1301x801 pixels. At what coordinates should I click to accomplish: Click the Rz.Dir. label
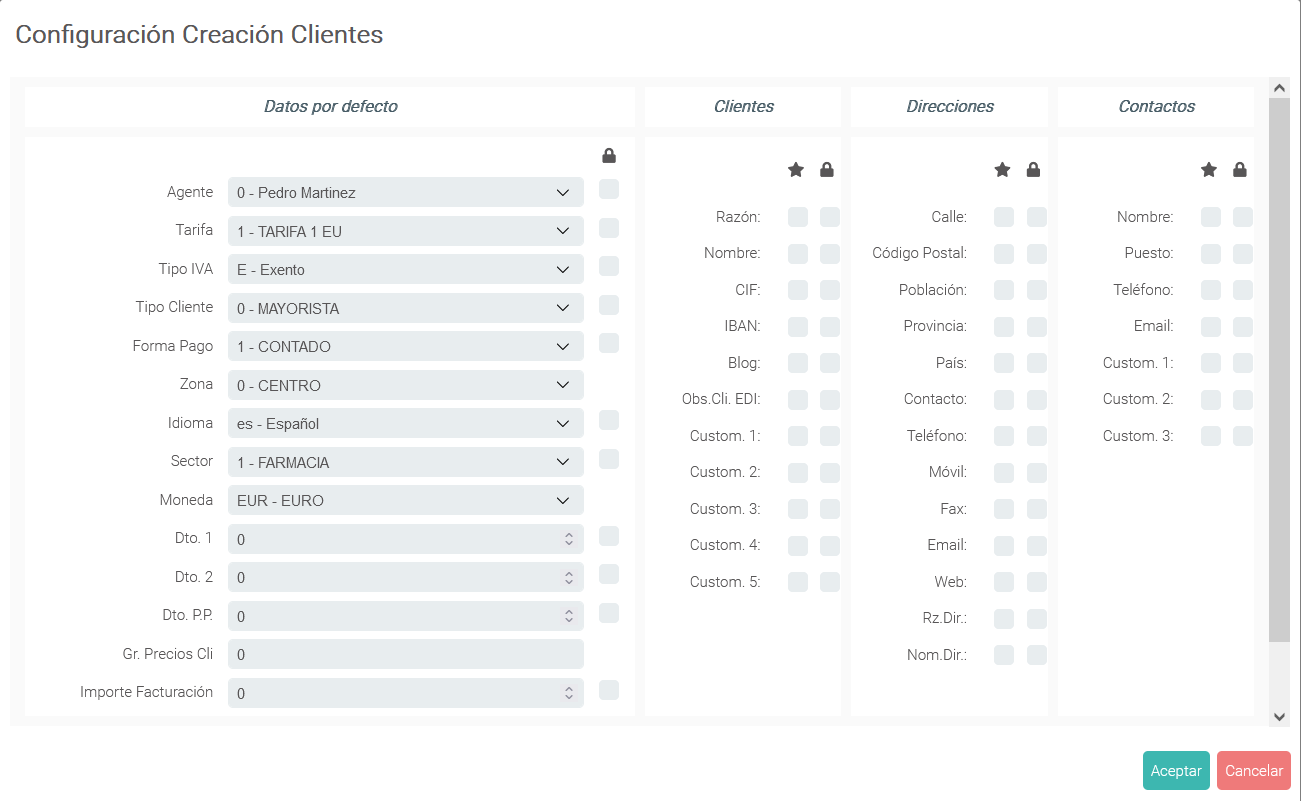945,618
